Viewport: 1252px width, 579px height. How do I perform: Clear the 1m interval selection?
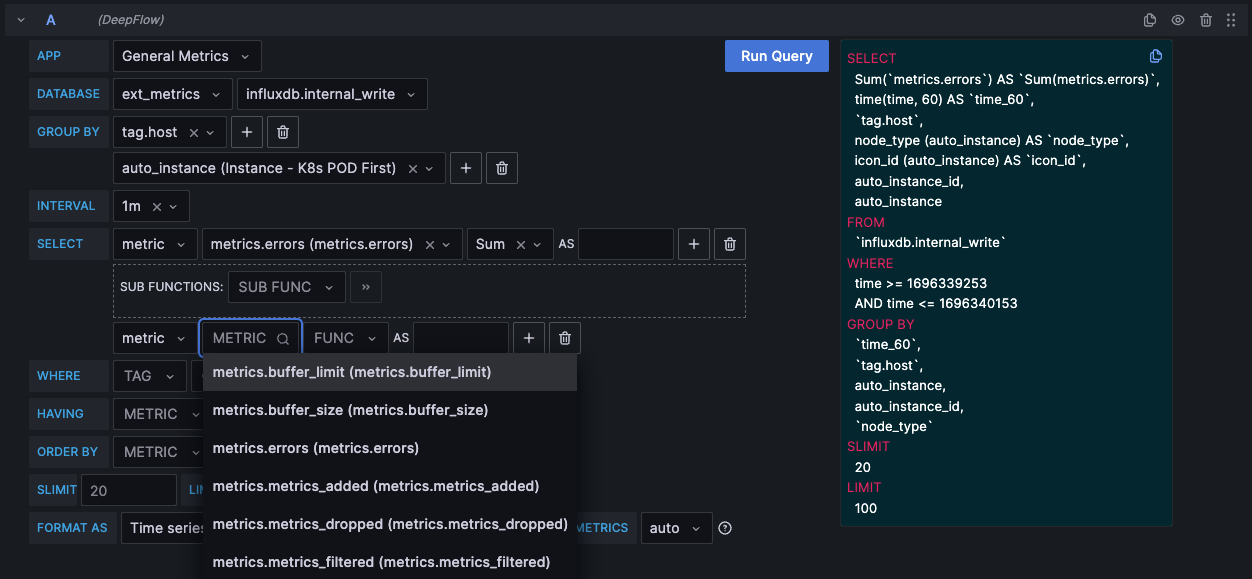click(156, 207)
